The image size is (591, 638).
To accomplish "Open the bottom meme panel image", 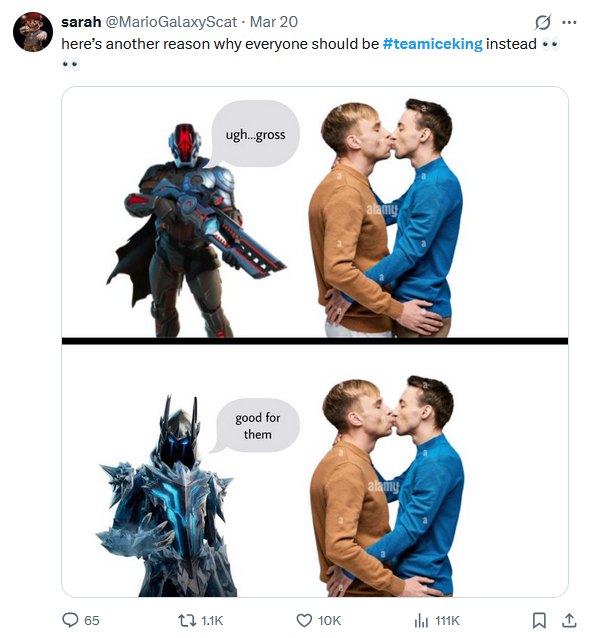I will click(x=315, y=470).
